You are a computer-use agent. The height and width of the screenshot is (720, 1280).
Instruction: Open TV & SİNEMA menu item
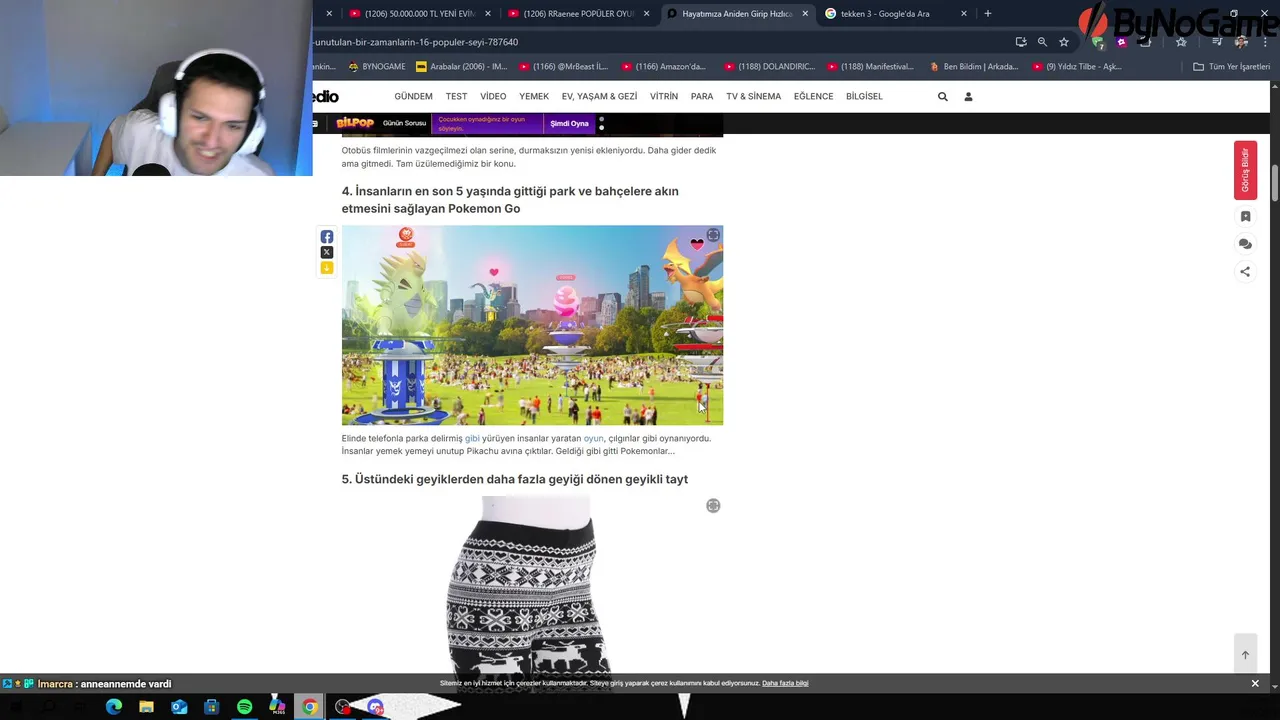coord(753,97)
